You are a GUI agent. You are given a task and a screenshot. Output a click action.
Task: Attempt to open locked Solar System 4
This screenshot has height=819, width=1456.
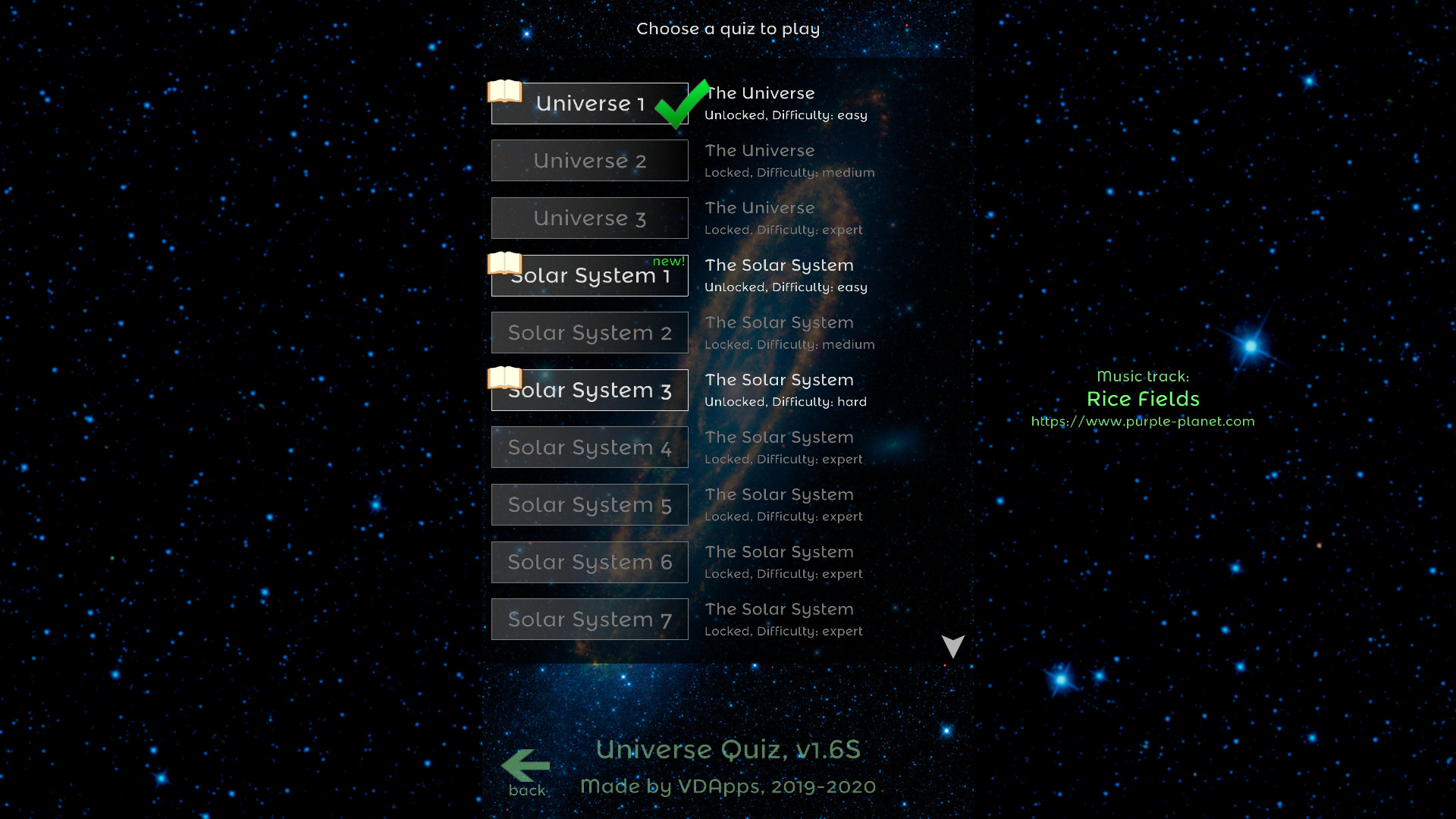589,447
